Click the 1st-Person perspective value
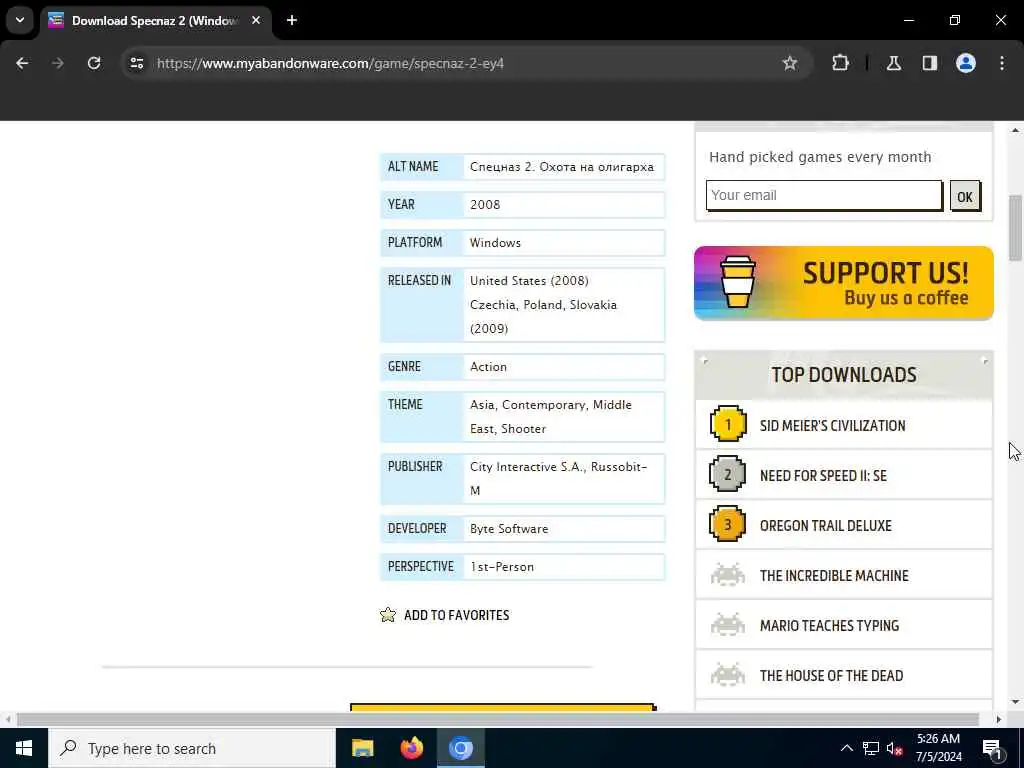This screenshot has width=1024, height=768. [x=502, y=567]
